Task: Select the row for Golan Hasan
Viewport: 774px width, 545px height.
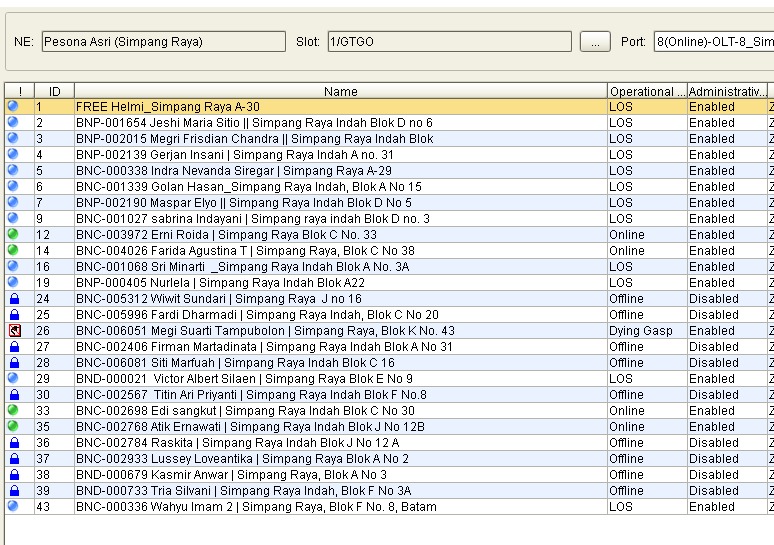Action: pyautogui.click(x=248, y=186)
